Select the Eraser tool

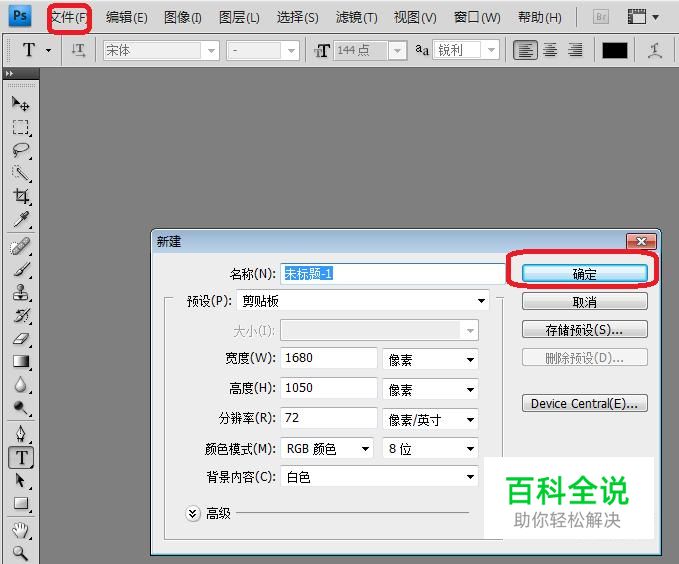coord(20,339)
